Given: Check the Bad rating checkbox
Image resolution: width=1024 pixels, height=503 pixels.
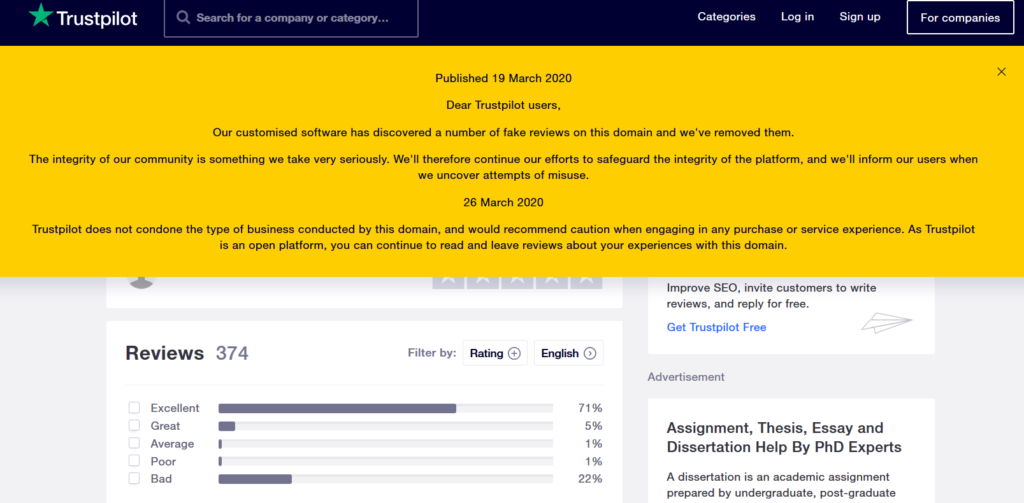Looking at the screenshot, I should (134, 478).
